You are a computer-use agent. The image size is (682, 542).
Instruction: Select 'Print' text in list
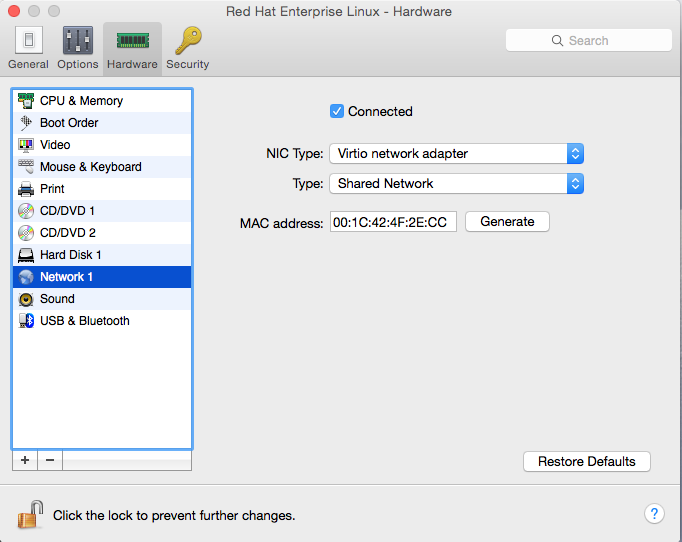click(52, 189)
